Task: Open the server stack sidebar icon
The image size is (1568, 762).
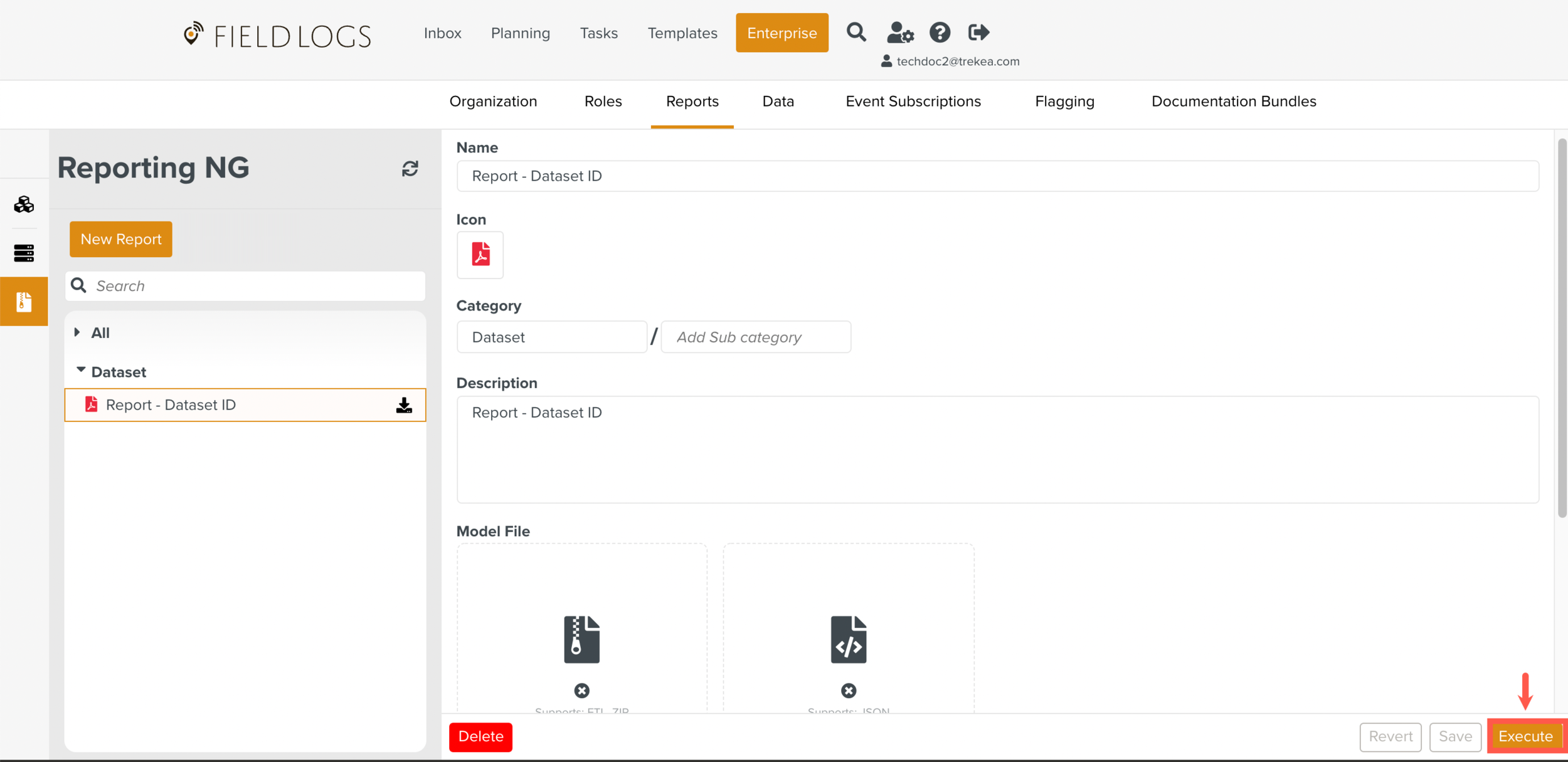Action: 24,253
